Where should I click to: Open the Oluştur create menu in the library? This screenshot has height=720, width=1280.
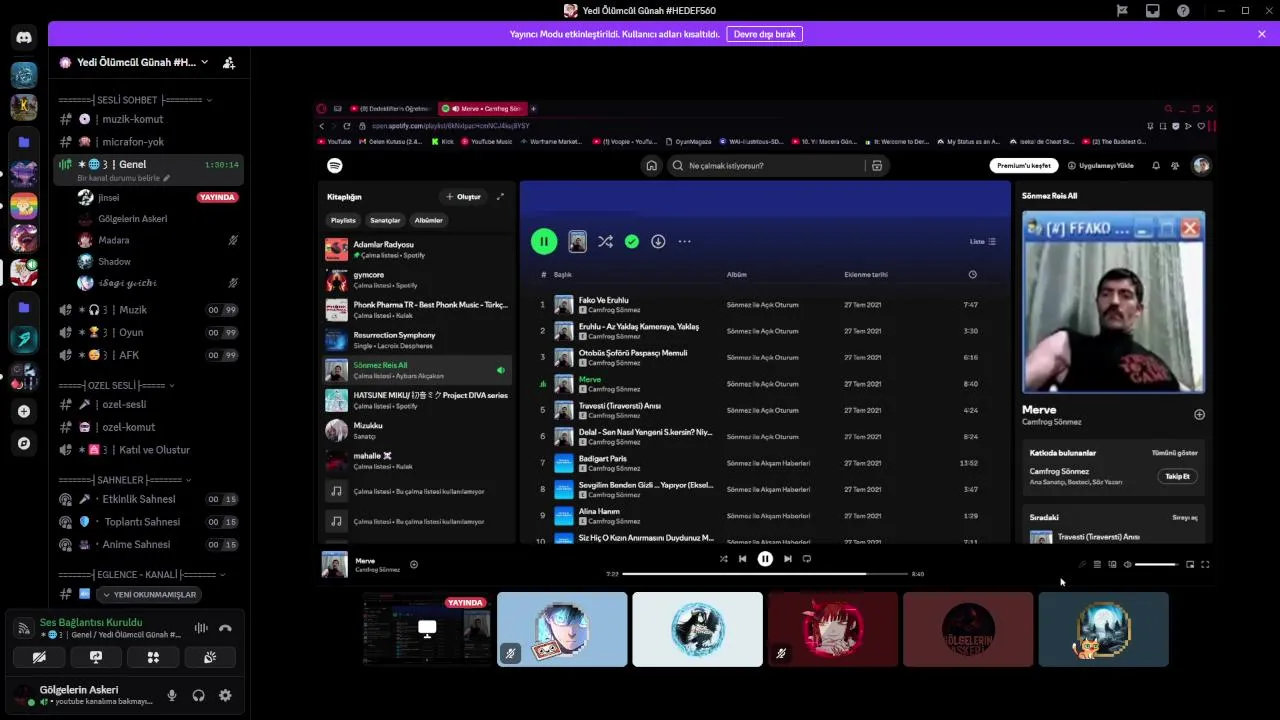pyautogui.click(x=463, y=197)
